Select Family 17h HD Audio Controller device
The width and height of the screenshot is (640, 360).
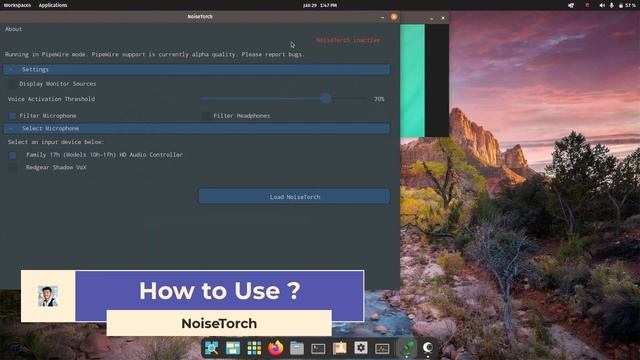[13, 155]
